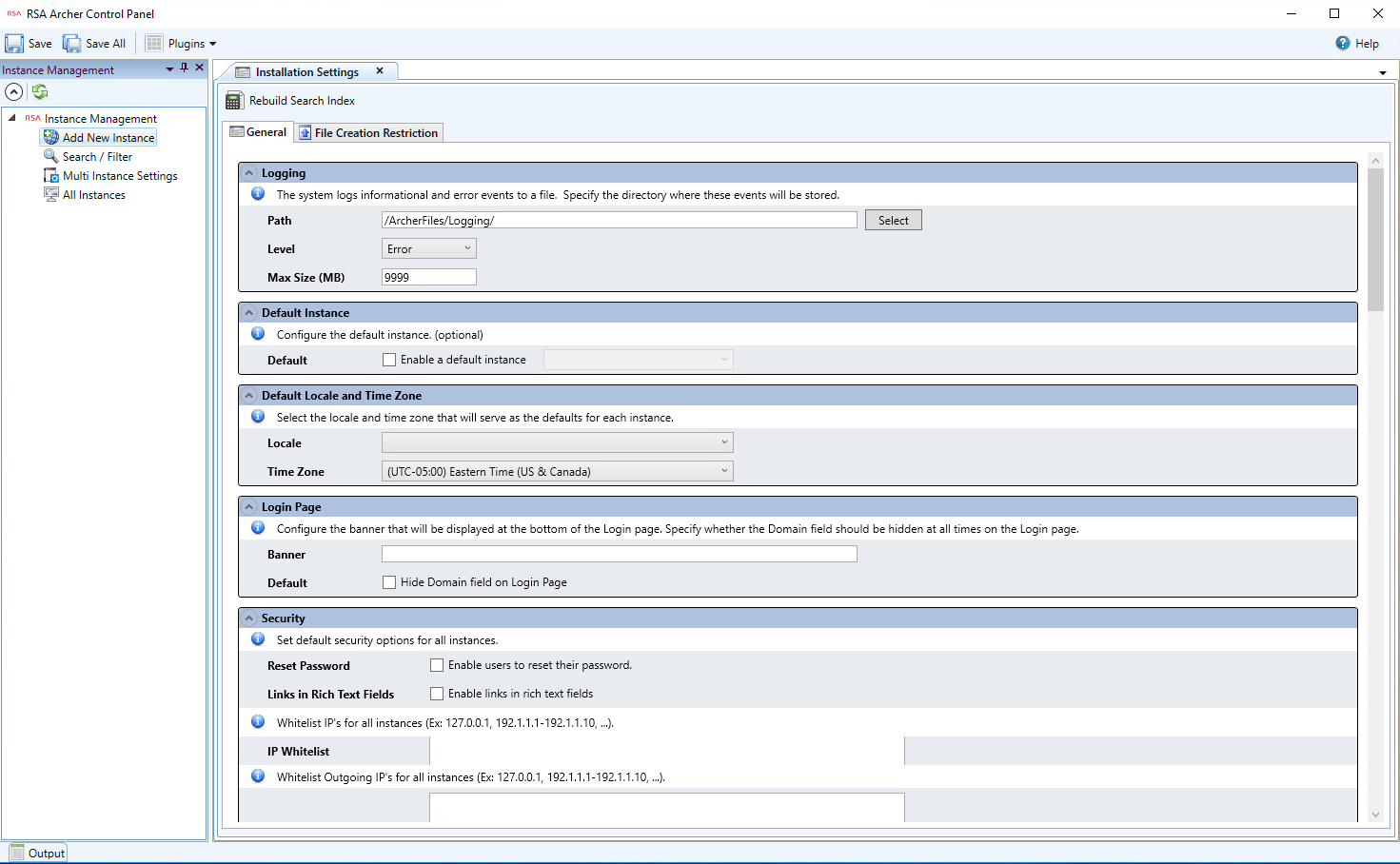Click the Help question mark icon

(x=1342, y=43)
